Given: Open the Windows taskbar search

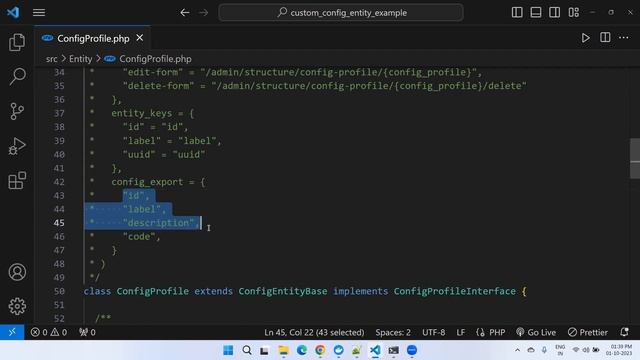Looking at the screenshot, I should tap(247, 350).
